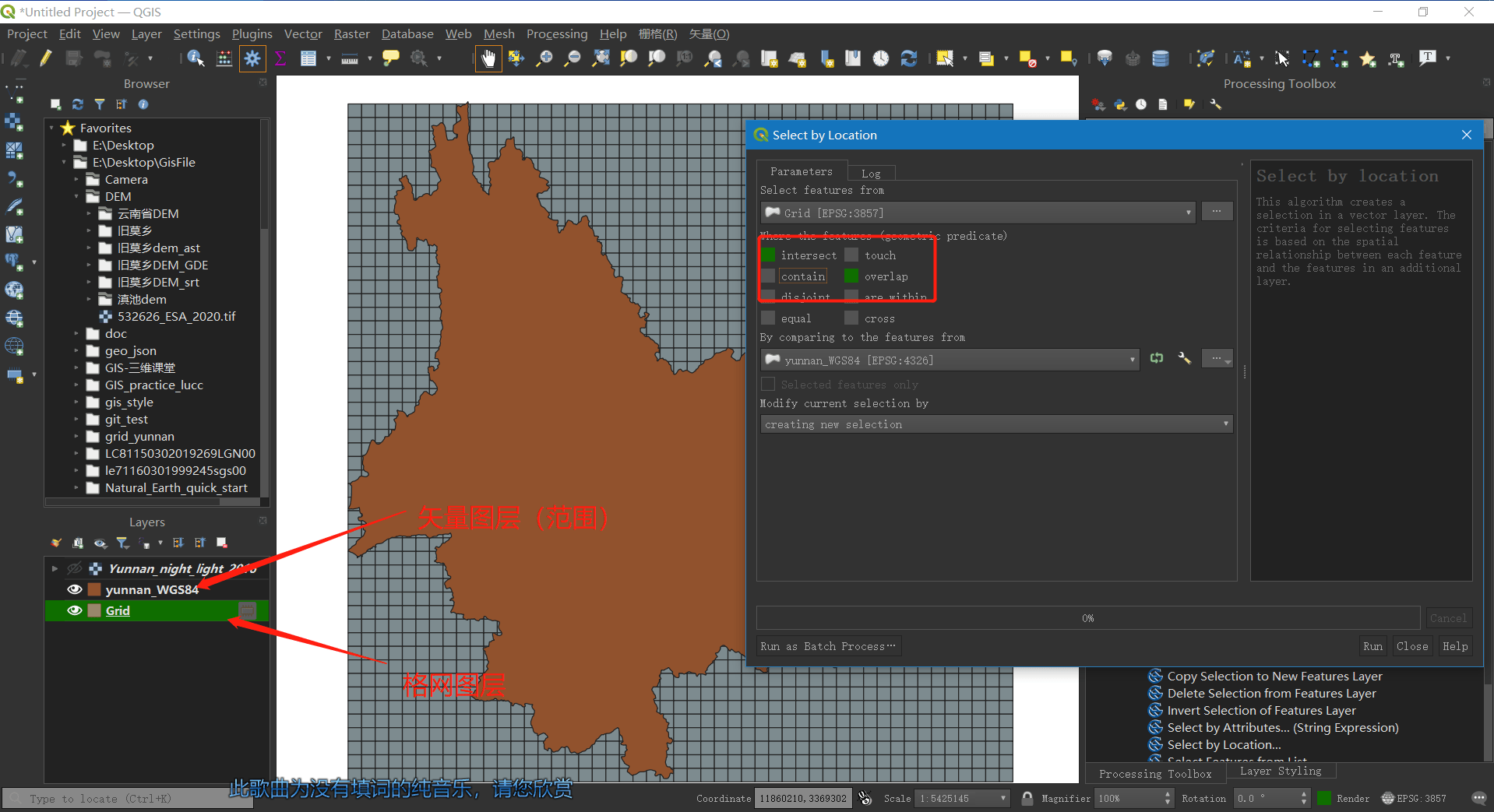Click the Browser panel refresh icon
Image resolution: width=1494 pixels, height=812 pixels.
pyautogui.click(x=77, y=104)
